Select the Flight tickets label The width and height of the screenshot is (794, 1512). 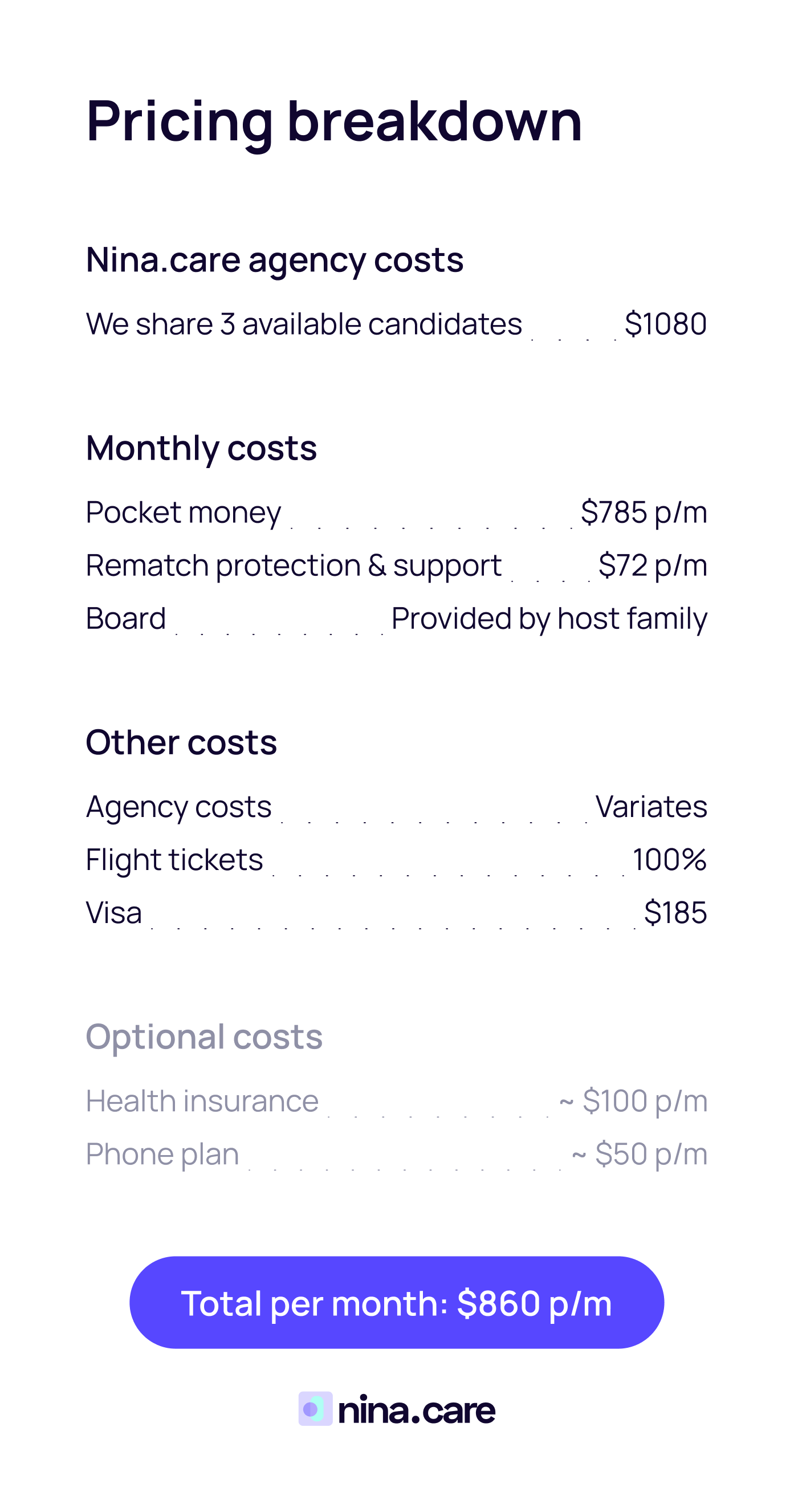(174, 860)
